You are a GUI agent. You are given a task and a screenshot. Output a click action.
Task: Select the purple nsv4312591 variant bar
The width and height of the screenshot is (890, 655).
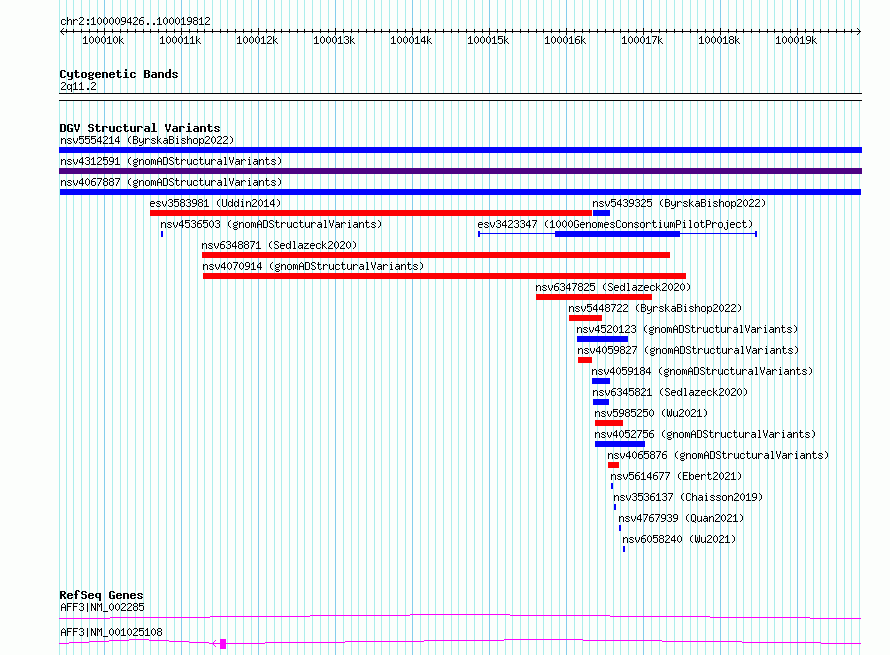(x=460, y=171)
